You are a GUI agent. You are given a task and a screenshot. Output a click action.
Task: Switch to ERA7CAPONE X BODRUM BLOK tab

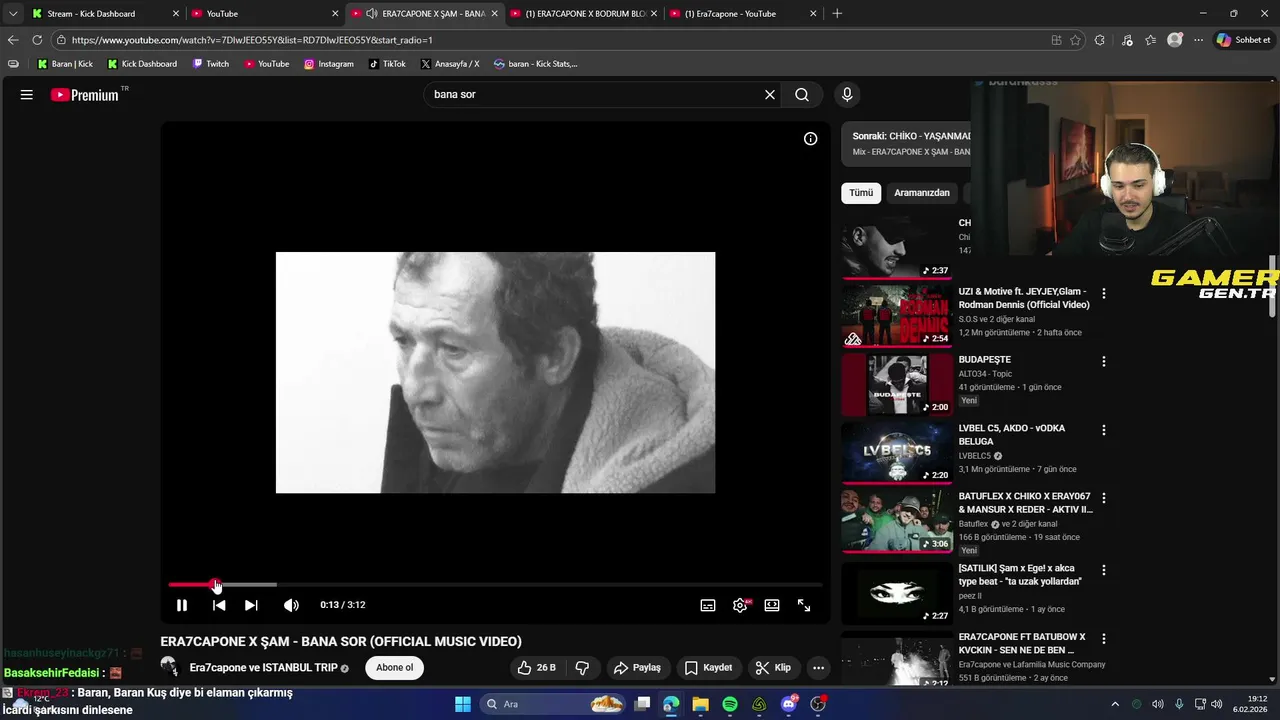[585, 14]
